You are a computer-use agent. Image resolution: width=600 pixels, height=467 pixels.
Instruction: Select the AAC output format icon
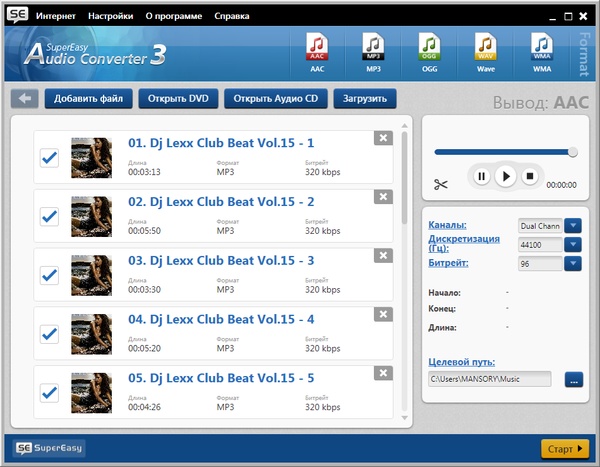click(316, 53)
